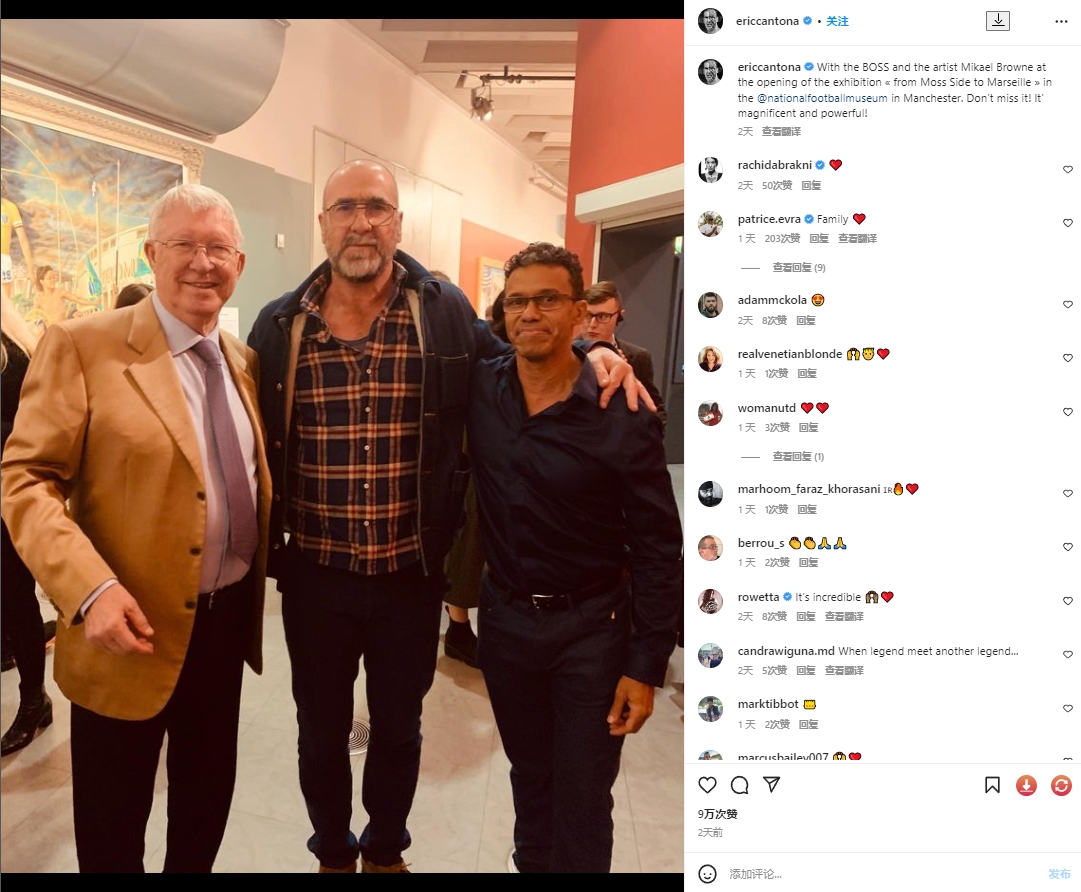Expand the 1 reply under womanutd

[798, 456]
